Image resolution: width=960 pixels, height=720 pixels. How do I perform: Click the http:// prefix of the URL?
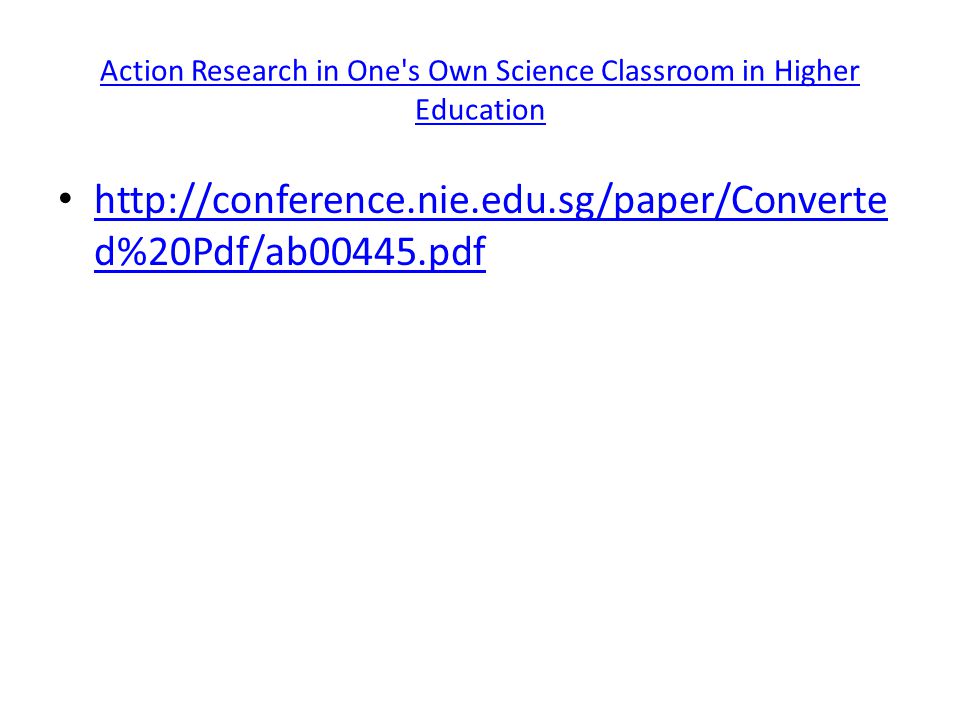(x=152, y=200)
